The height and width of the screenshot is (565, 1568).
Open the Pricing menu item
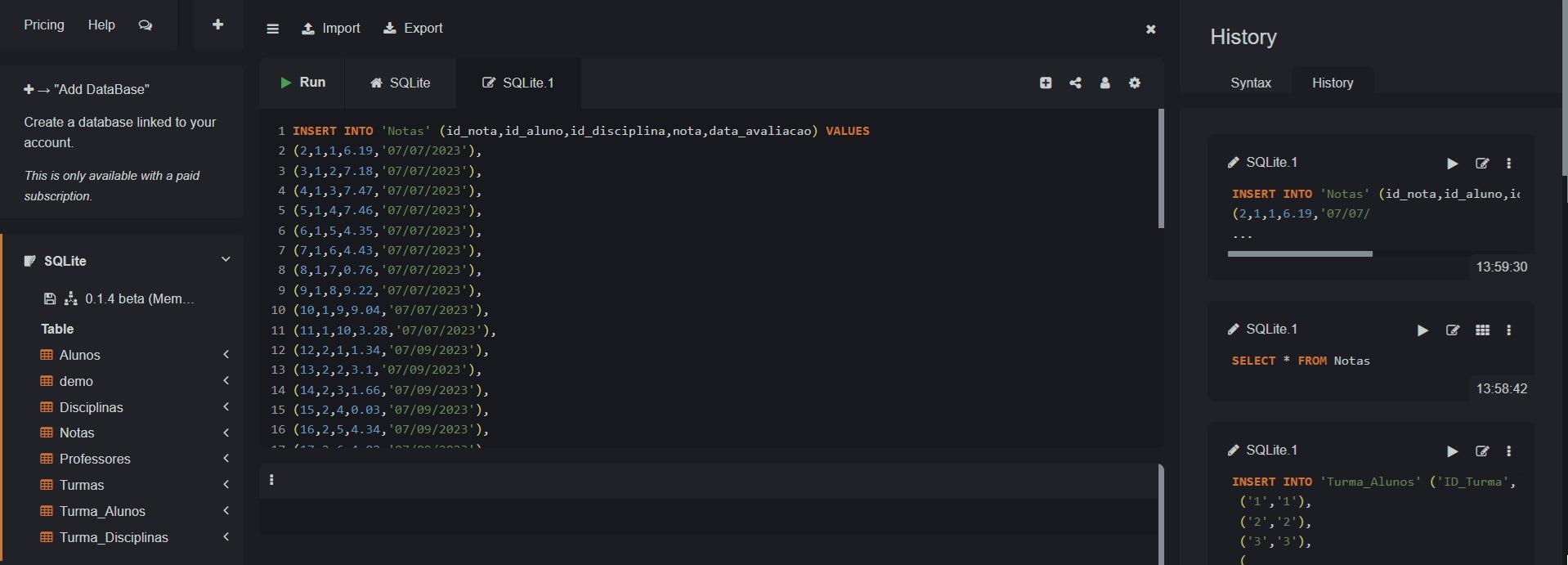tap(44, 25)
